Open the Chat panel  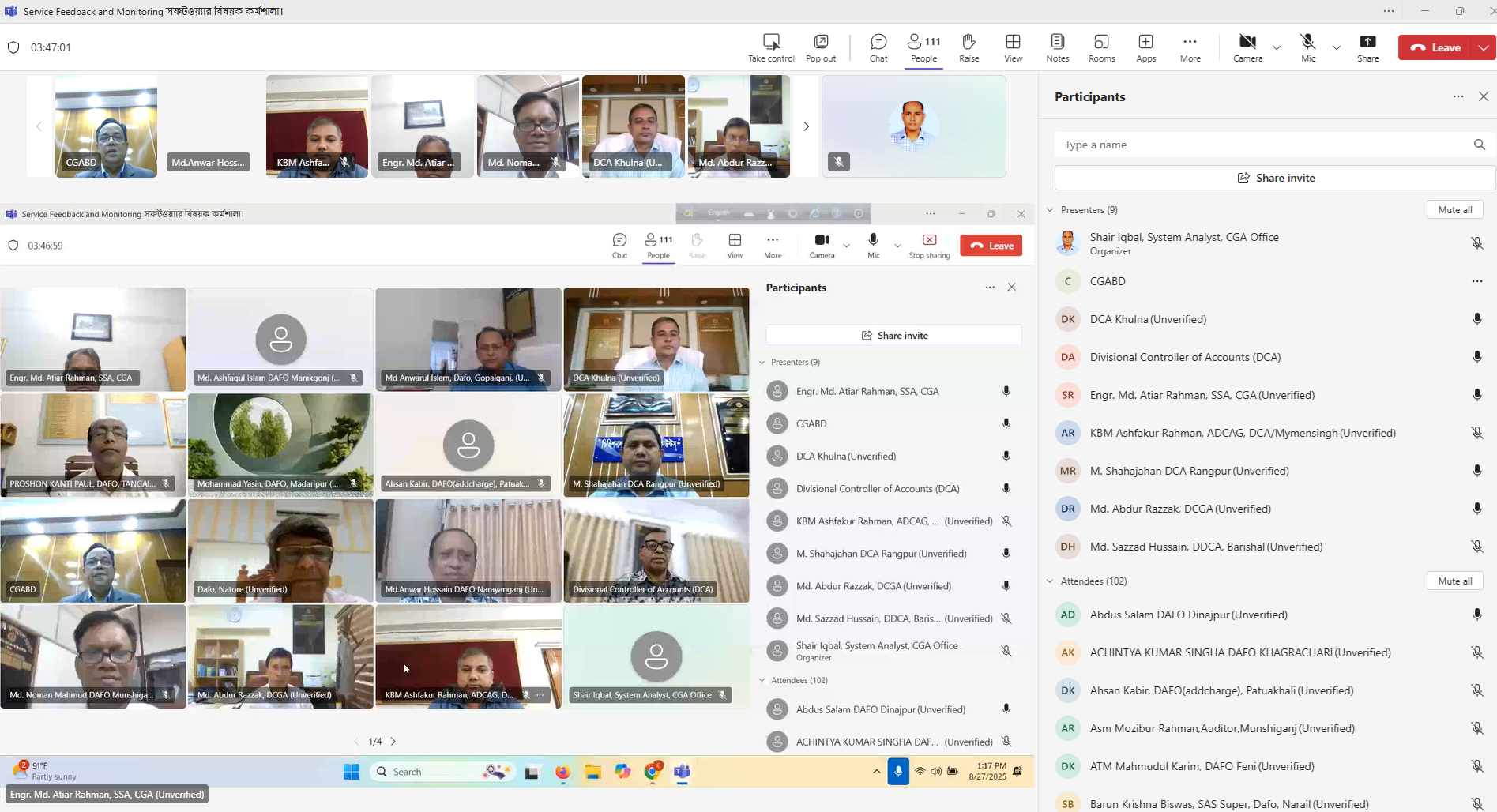878,47
